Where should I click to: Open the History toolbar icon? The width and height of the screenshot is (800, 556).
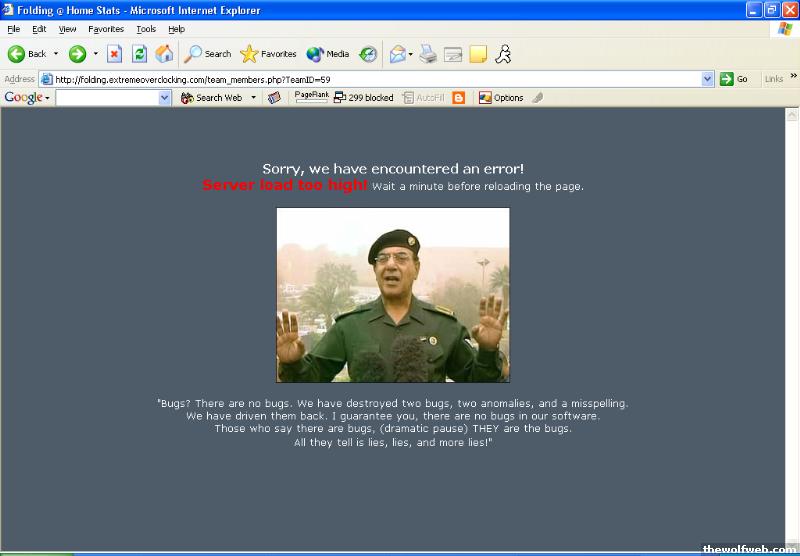[368, 54]
